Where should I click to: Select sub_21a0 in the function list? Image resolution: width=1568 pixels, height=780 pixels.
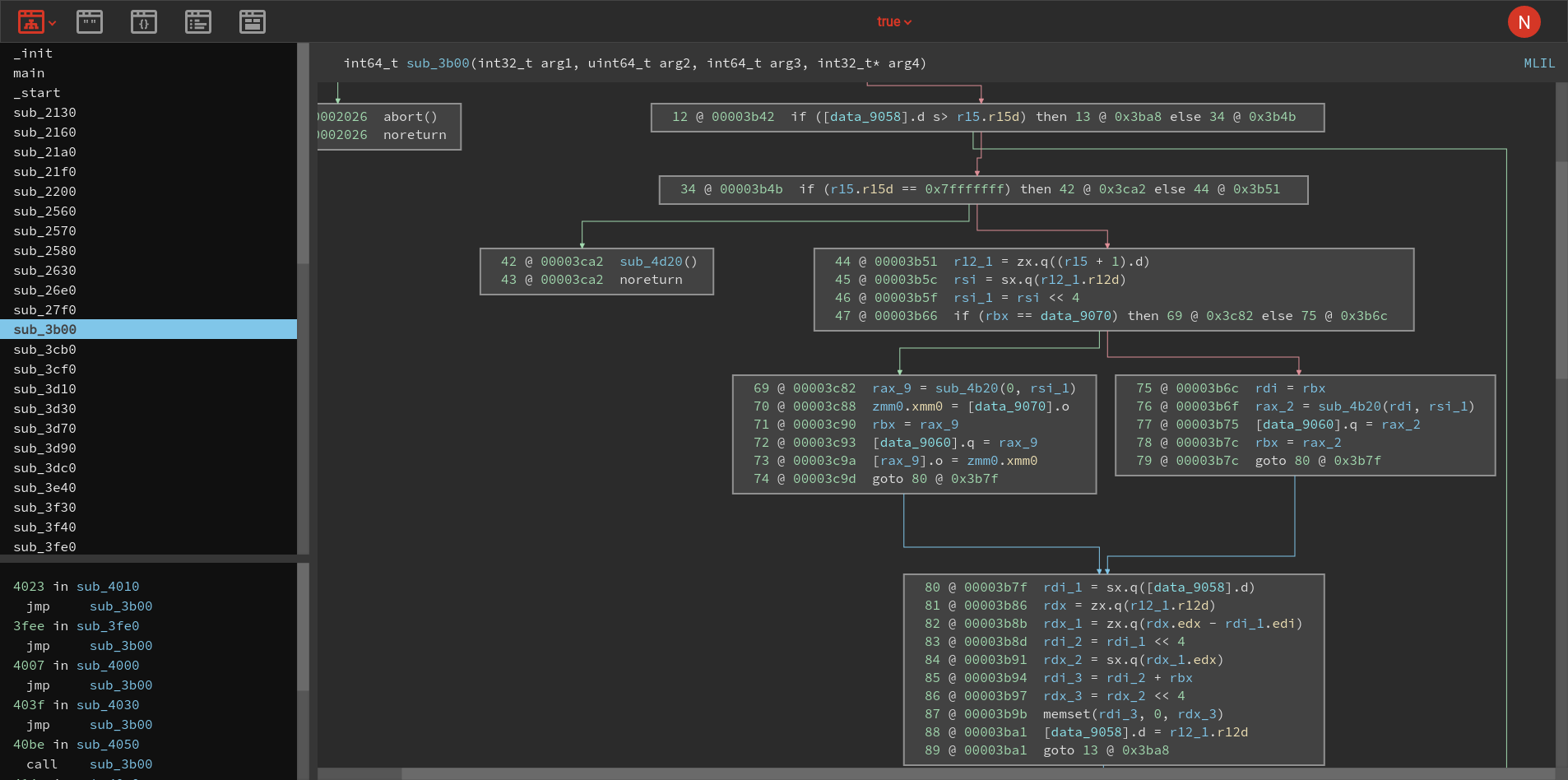click(148, 152)
